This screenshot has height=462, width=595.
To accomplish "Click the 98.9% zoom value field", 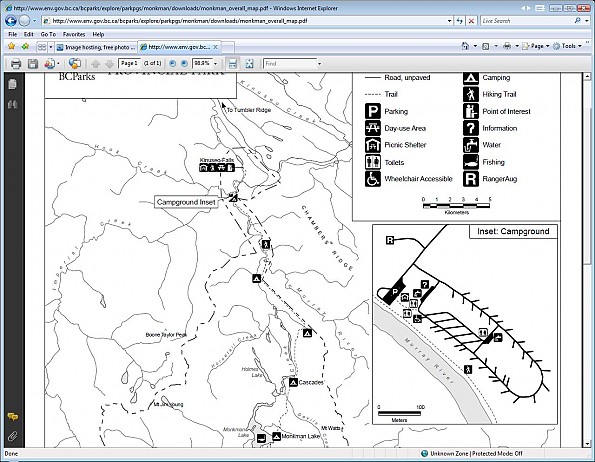I will point(202,63).
